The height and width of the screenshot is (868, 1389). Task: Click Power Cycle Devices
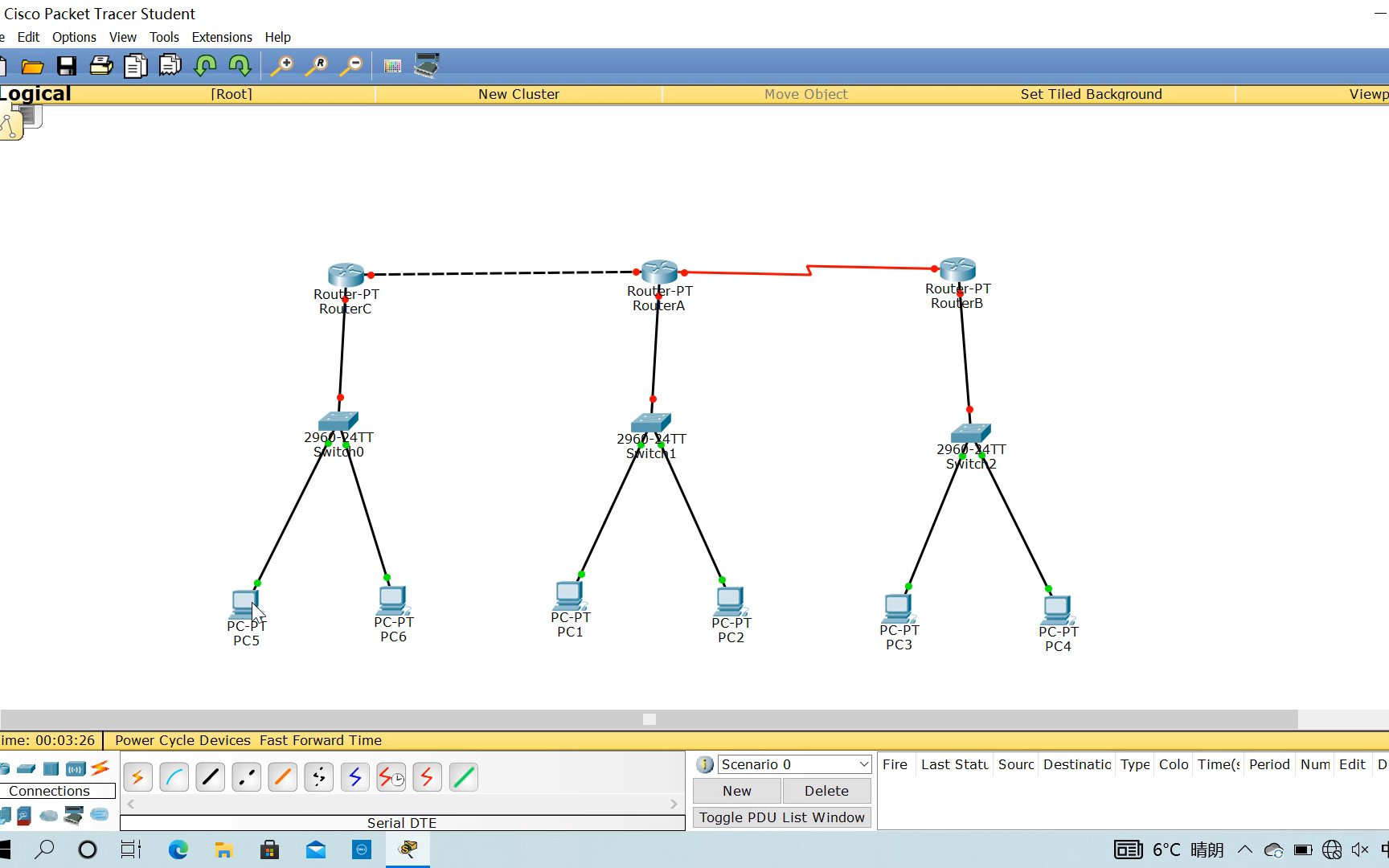(182, 740)
